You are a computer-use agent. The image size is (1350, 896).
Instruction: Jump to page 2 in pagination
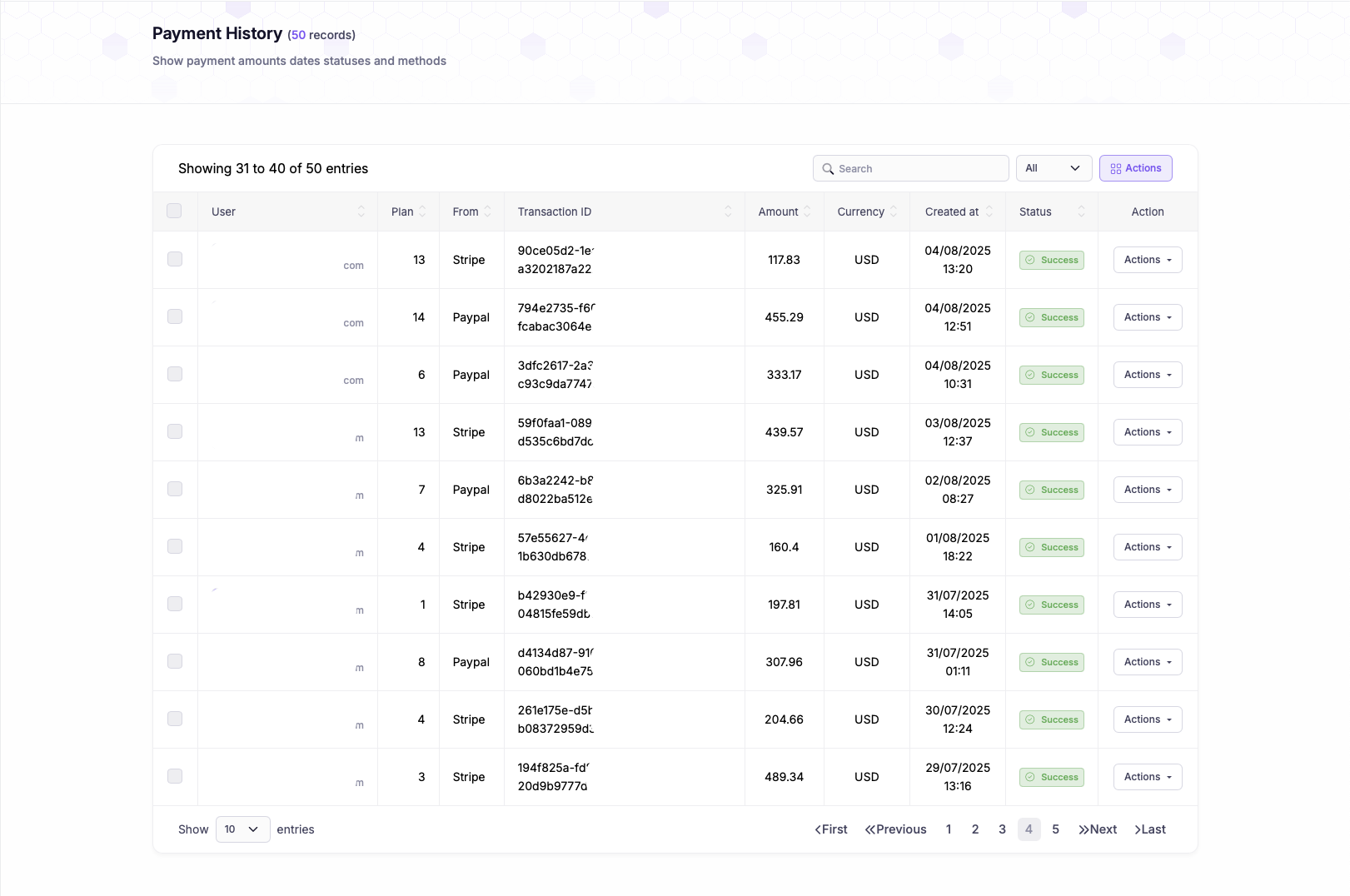pyautogui.click(x=974, y=829)
